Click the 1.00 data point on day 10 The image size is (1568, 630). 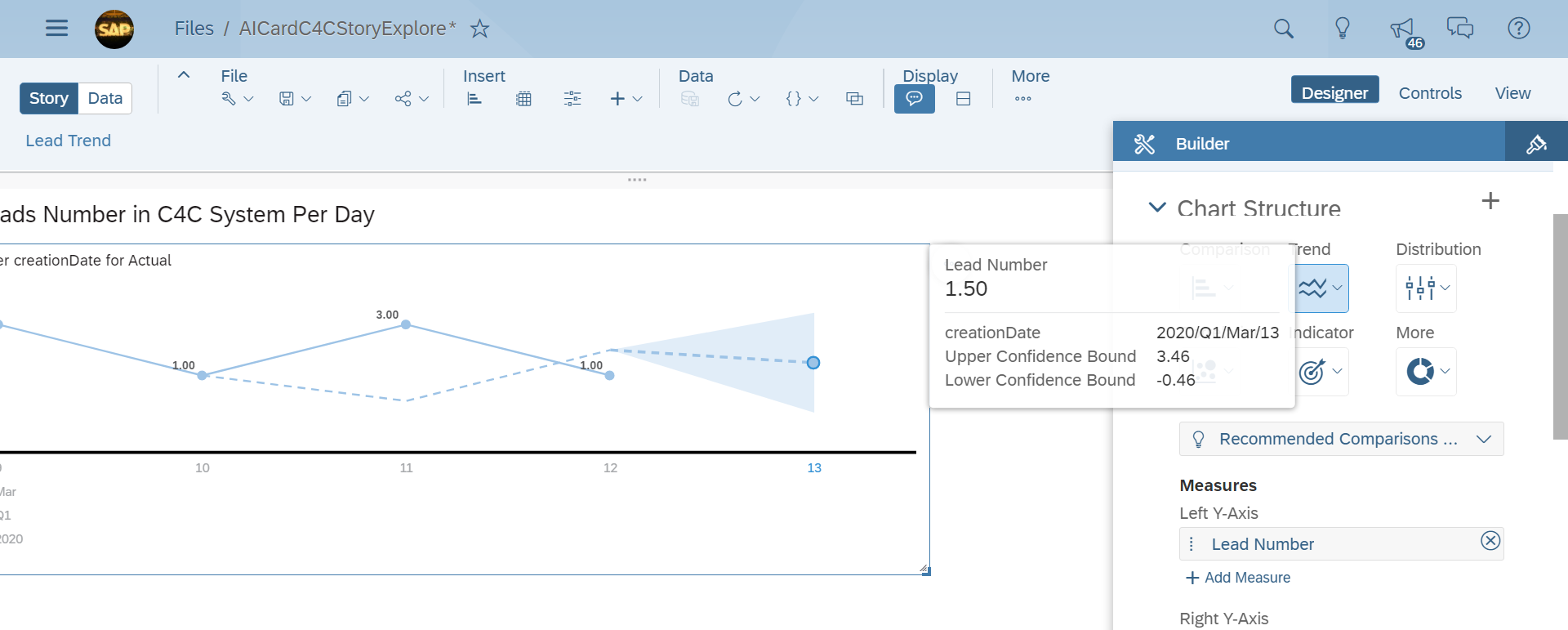coord(203,375)
